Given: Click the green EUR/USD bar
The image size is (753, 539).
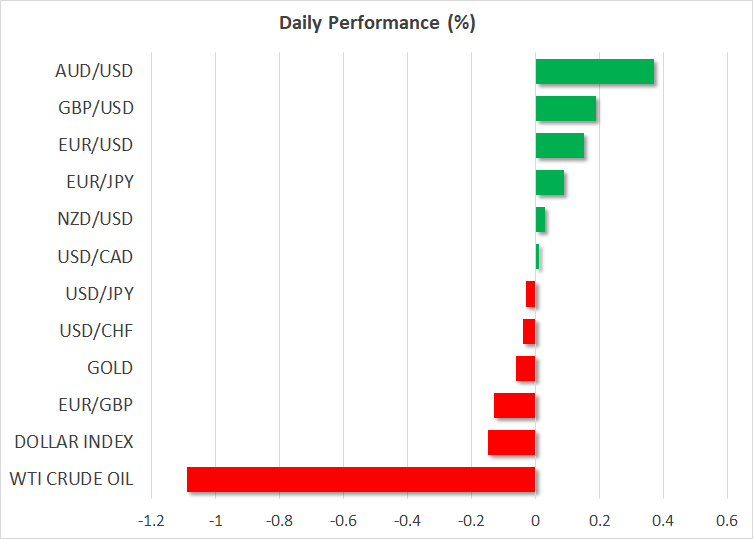Looking at the screenshot, I should pos(559,145).
